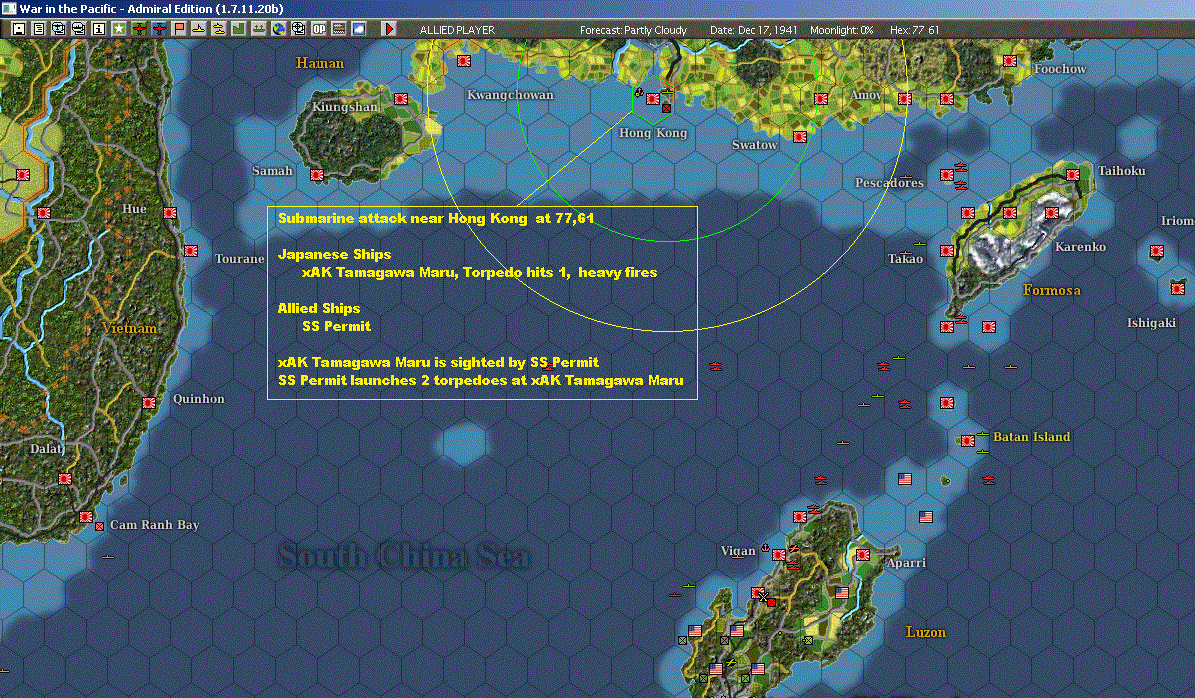1195x698 pixels.
Task: Select the Japanese flag at Aparri
Action: (863, 556)
